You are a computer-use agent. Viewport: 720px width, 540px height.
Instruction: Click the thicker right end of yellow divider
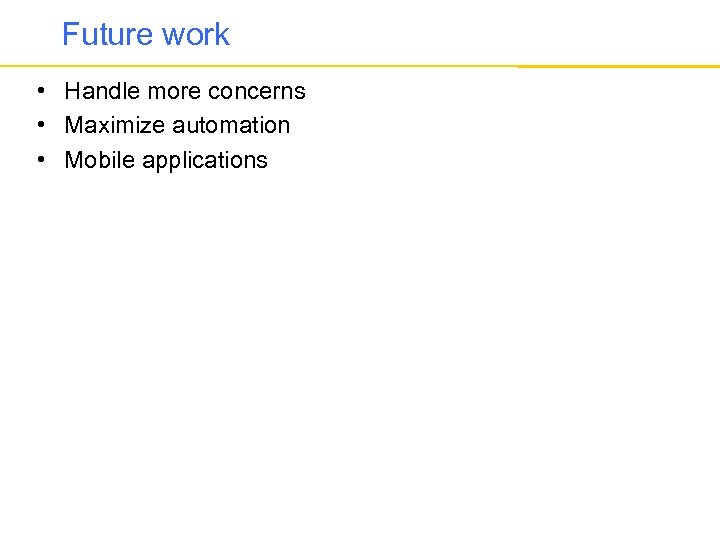(x=618, y=67)
